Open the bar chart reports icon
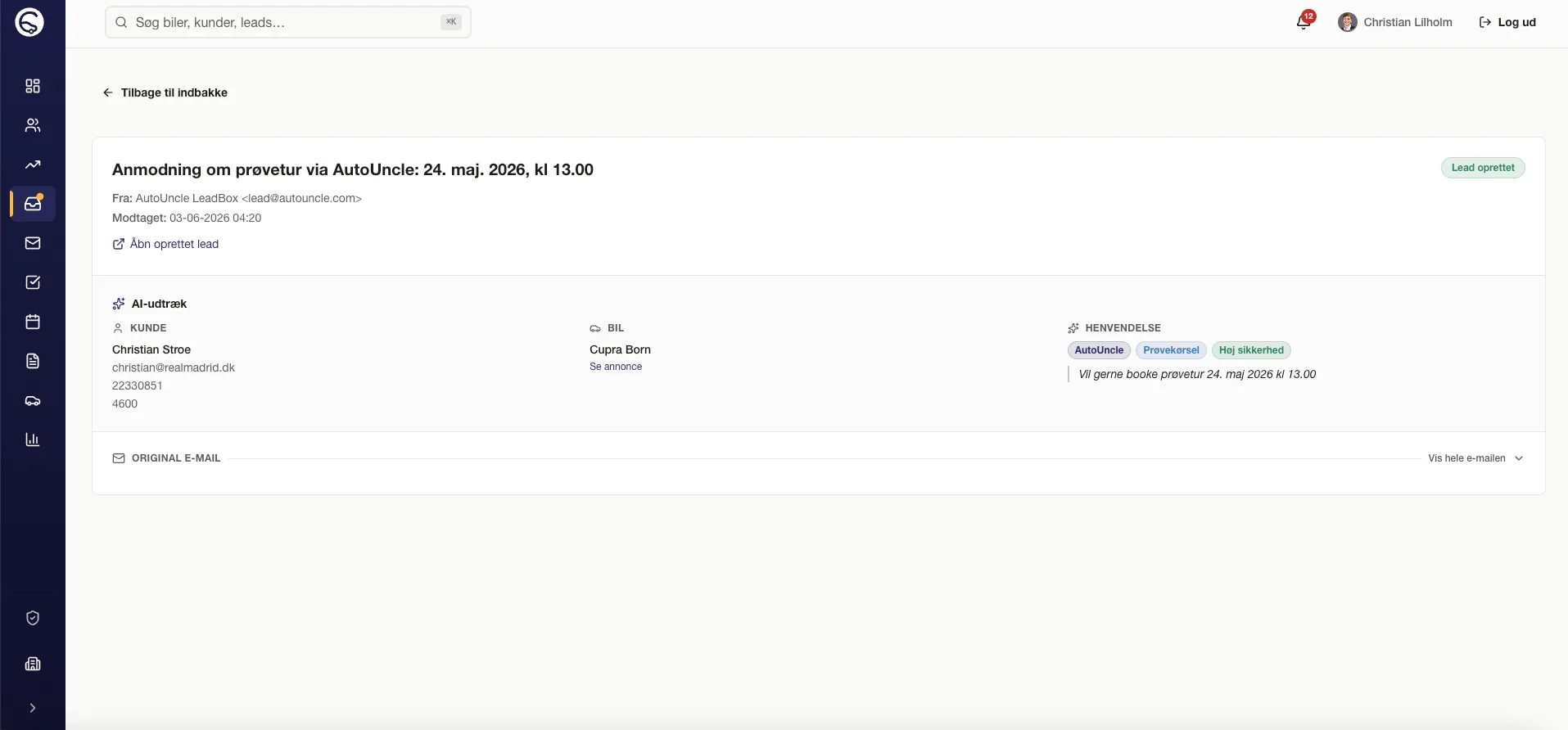 [x=33, y=439]
